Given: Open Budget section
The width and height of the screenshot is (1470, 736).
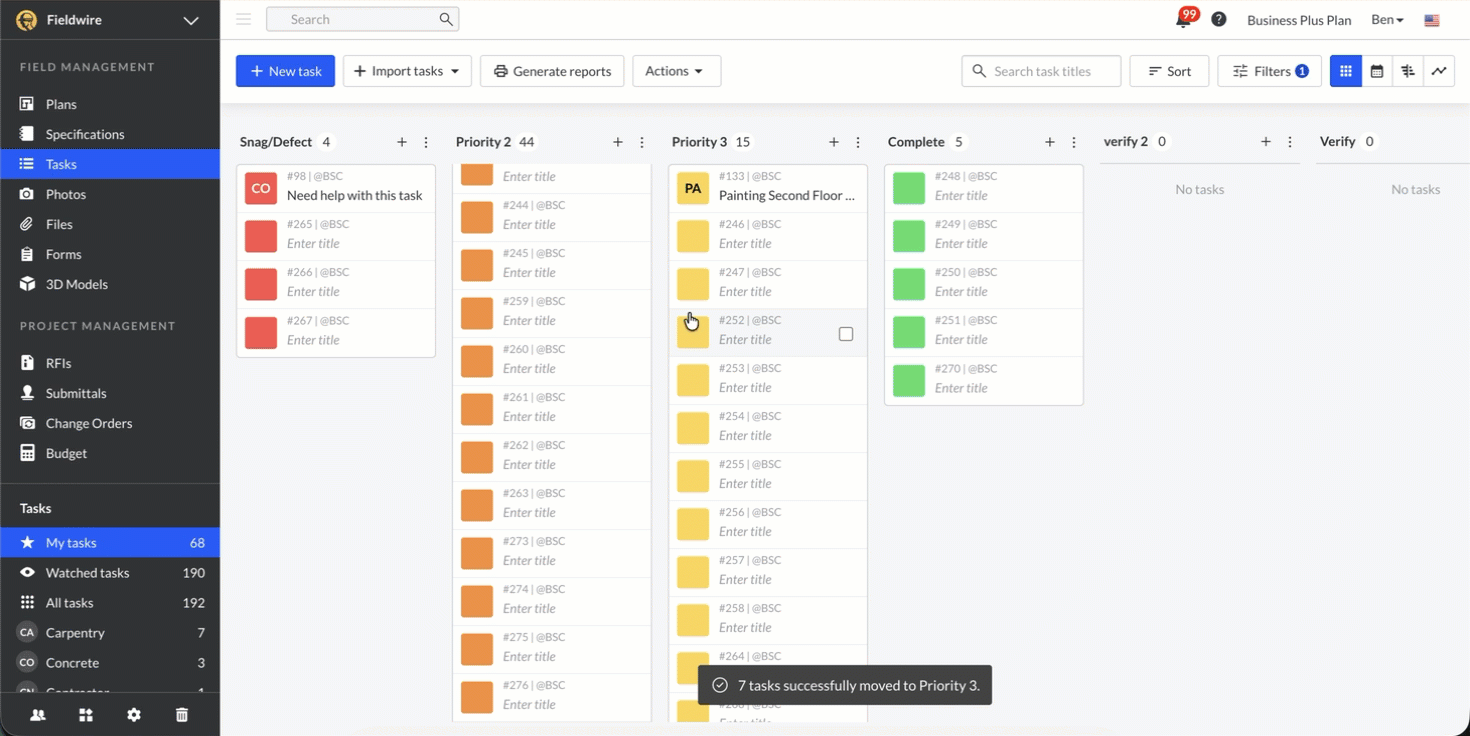Looking at the screenshot, I should [110, 453].
